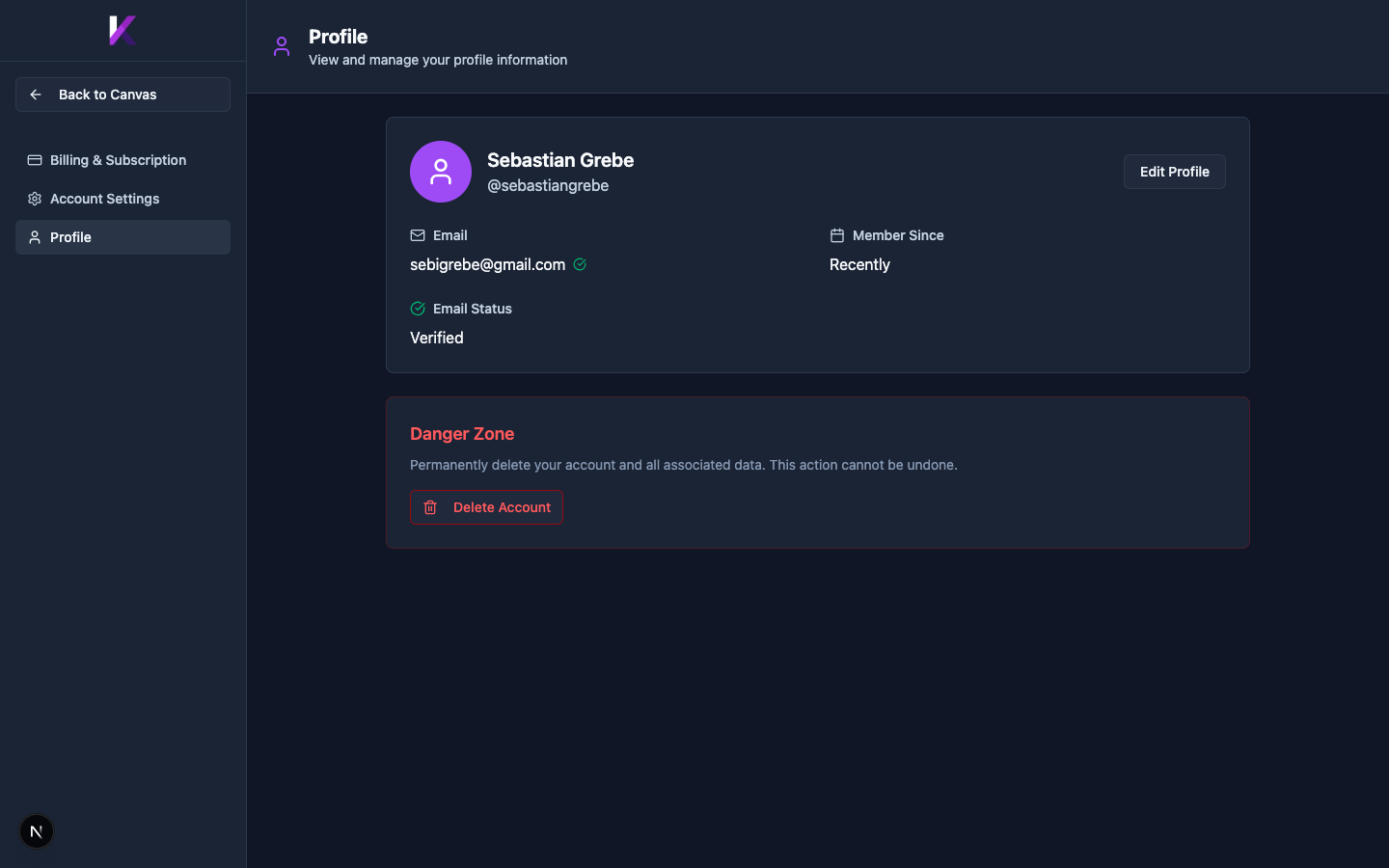Image resolution: width=1389 pixels, height=868 pixels.
Task: Click Back to Canvas
Action: [x=108, y=95]
